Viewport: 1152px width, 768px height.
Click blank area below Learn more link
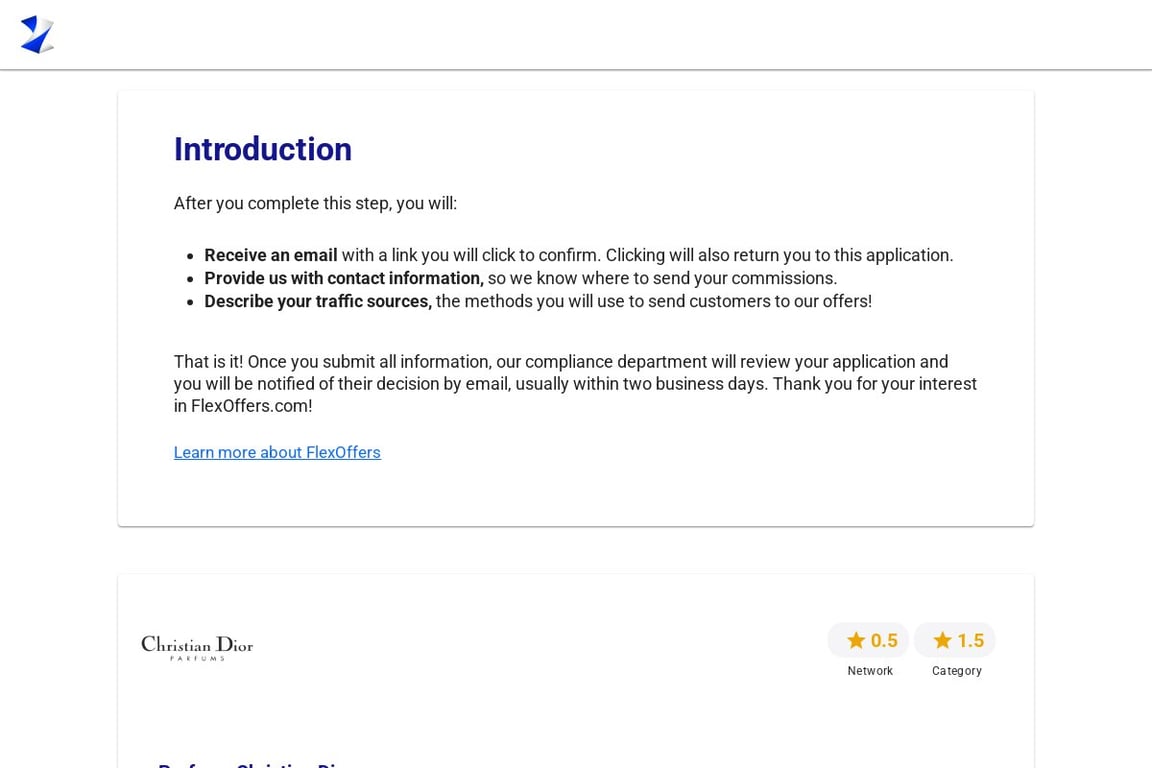[575, 492]
